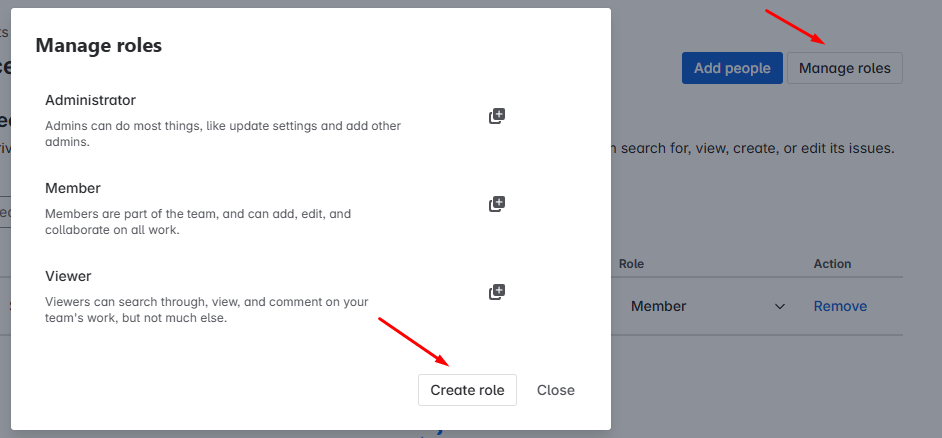The image size is (942, 438).
Task: Open Manage roles from the page header
Action: pyautogui.click(x=845, y=68)
